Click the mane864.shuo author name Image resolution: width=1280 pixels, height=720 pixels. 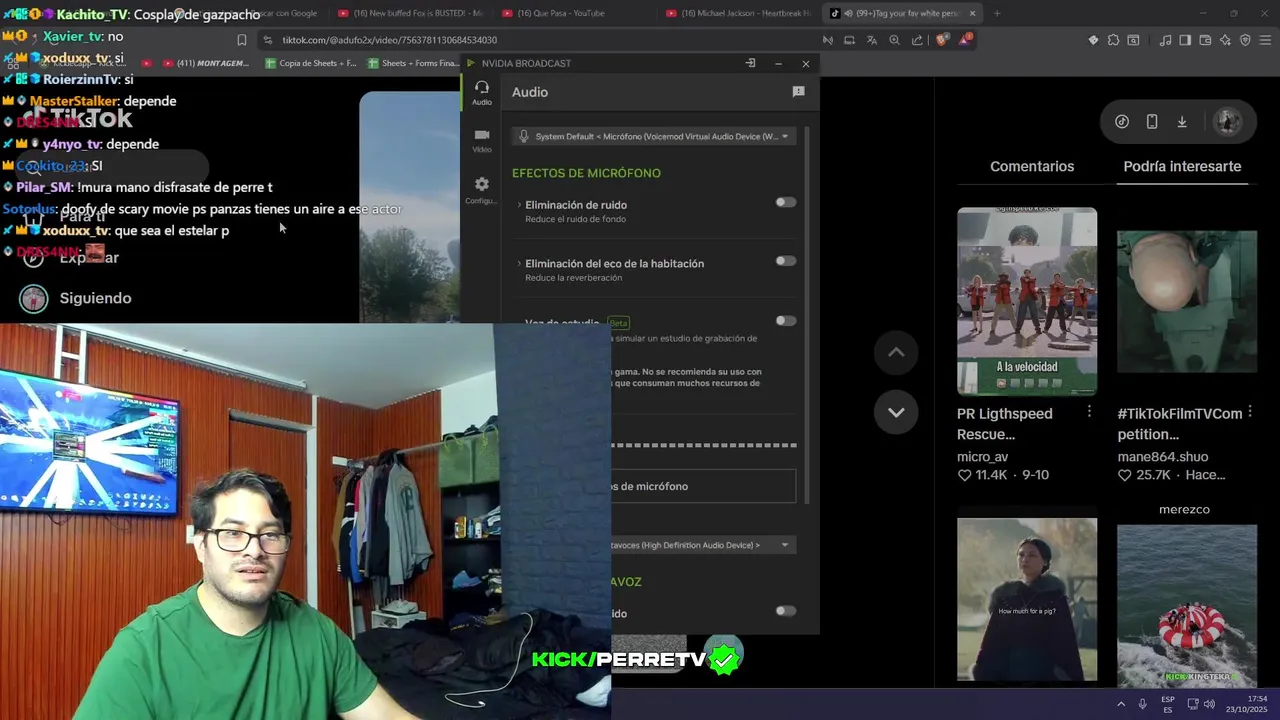point(1162,456)
